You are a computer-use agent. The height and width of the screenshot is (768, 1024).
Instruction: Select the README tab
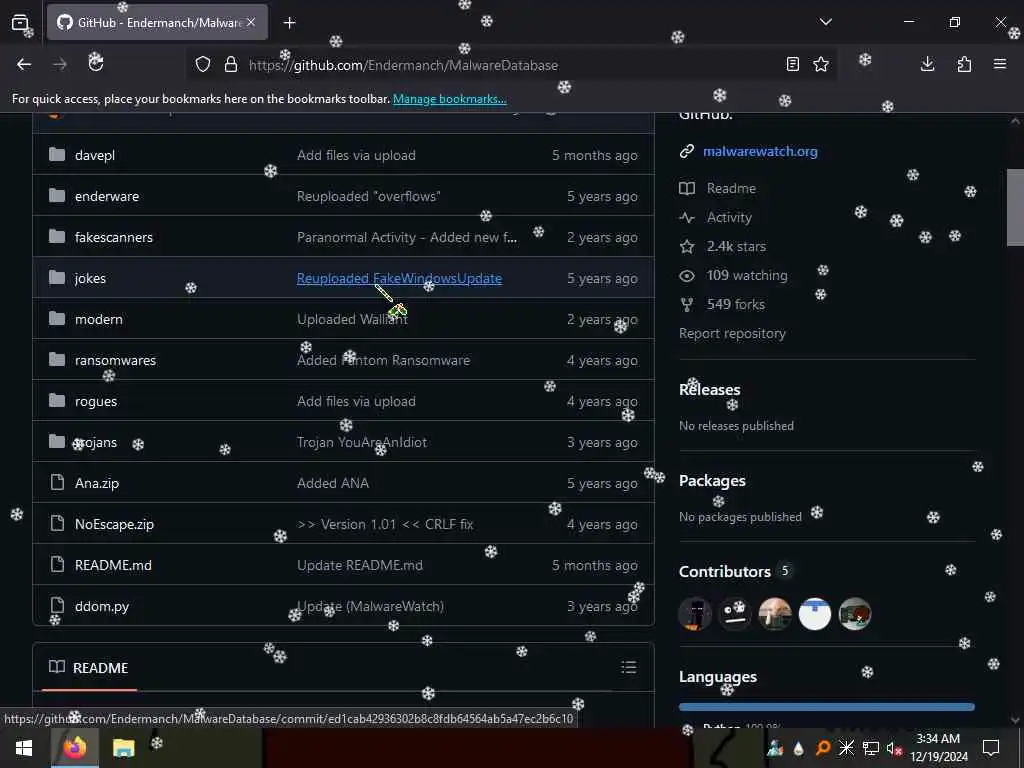pyautogui.click(x=89, y=668)
